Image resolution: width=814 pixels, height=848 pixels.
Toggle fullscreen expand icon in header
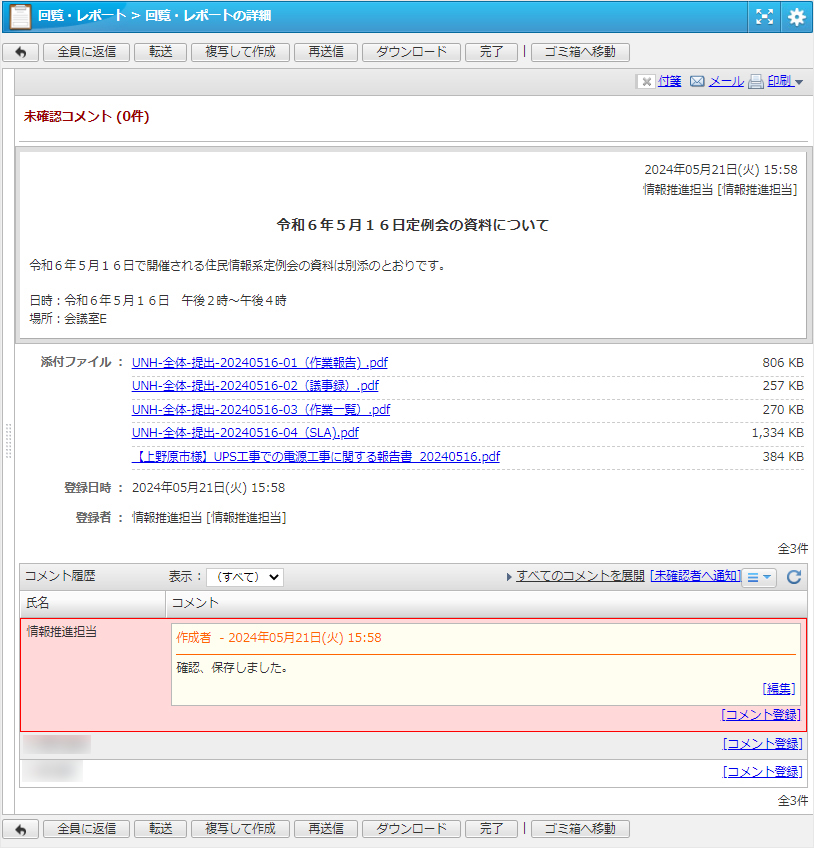[x=764, y=17]
